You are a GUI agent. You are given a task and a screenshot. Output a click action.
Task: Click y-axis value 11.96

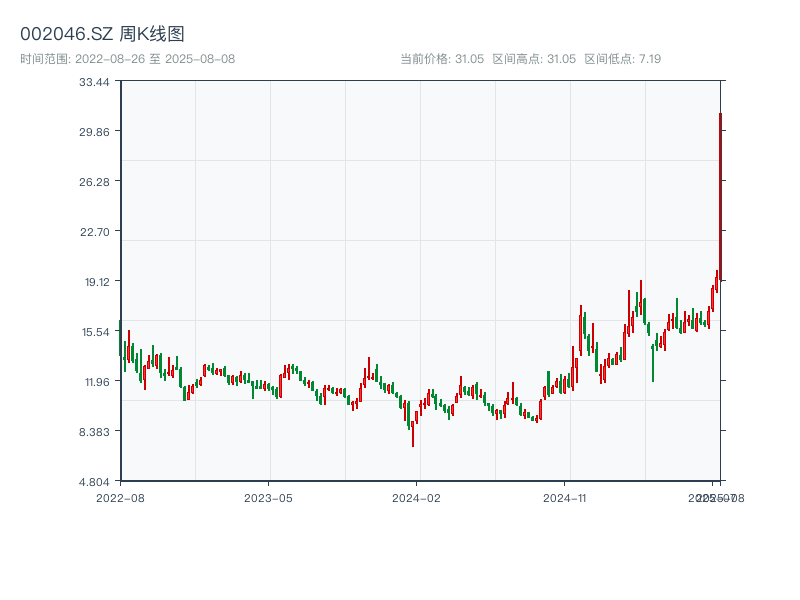click(x=97, y=382)
